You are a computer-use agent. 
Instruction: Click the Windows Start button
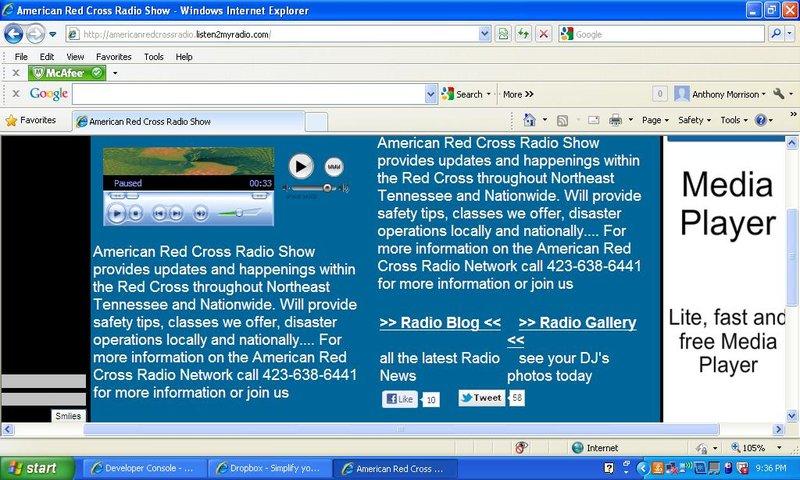[x=38, y=468]
